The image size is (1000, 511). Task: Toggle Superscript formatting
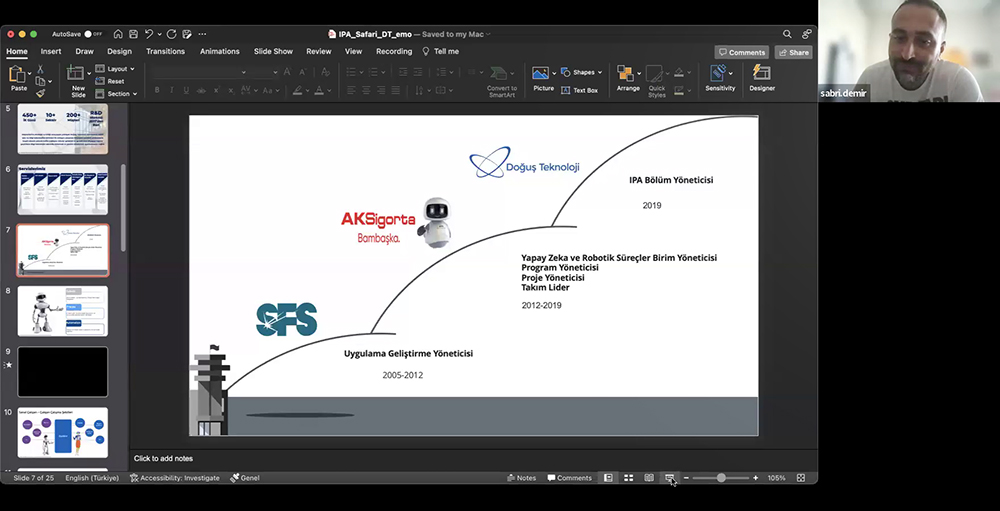point(217,91)
